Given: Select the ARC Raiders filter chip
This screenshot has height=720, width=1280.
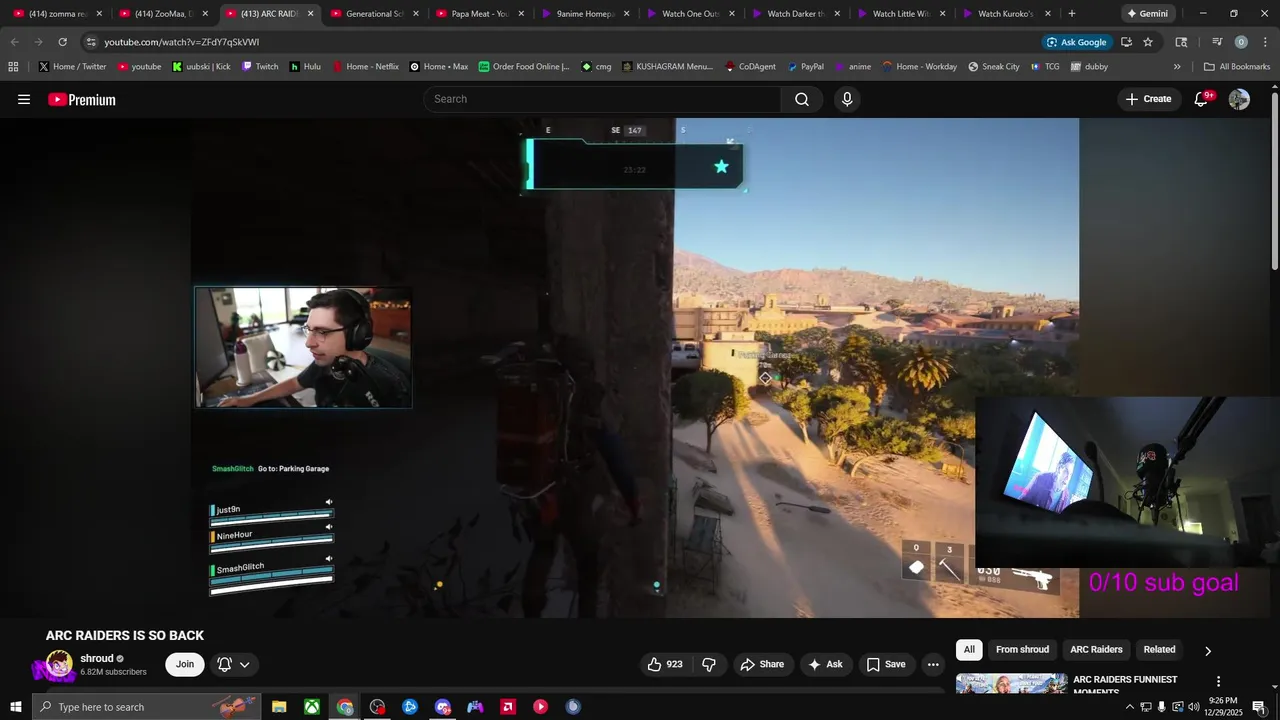Looking at the screenshot, I should coord(1096,650).
